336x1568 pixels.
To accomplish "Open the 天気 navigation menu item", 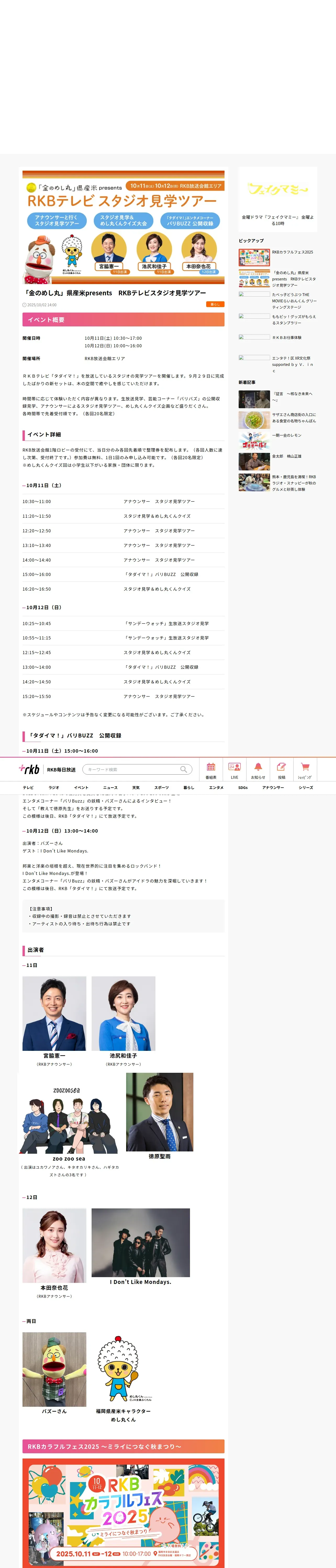I will tap(136, 788).
